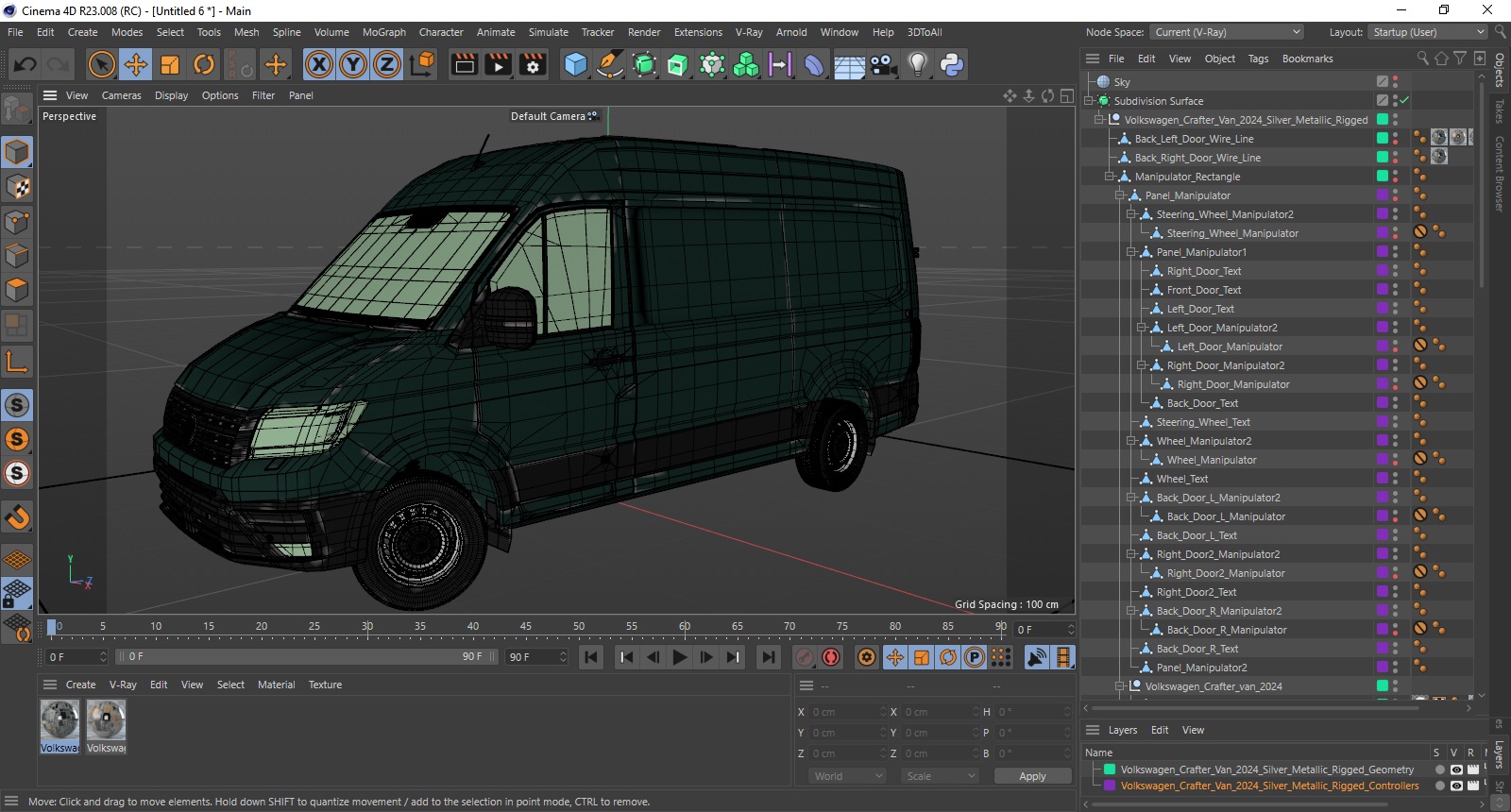Go to start of animation
The height and width of the screenshot is (812, 1511).
coord(591,657)
